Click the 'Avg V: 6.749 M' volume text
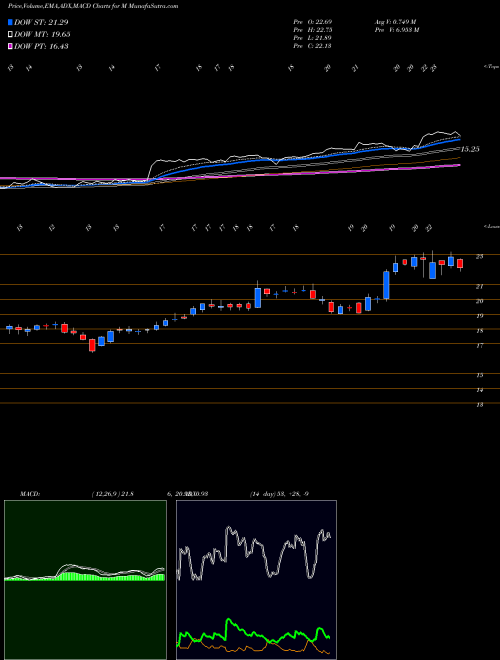The width and height of the screenshot is (500, 660). tap(395, 22)
